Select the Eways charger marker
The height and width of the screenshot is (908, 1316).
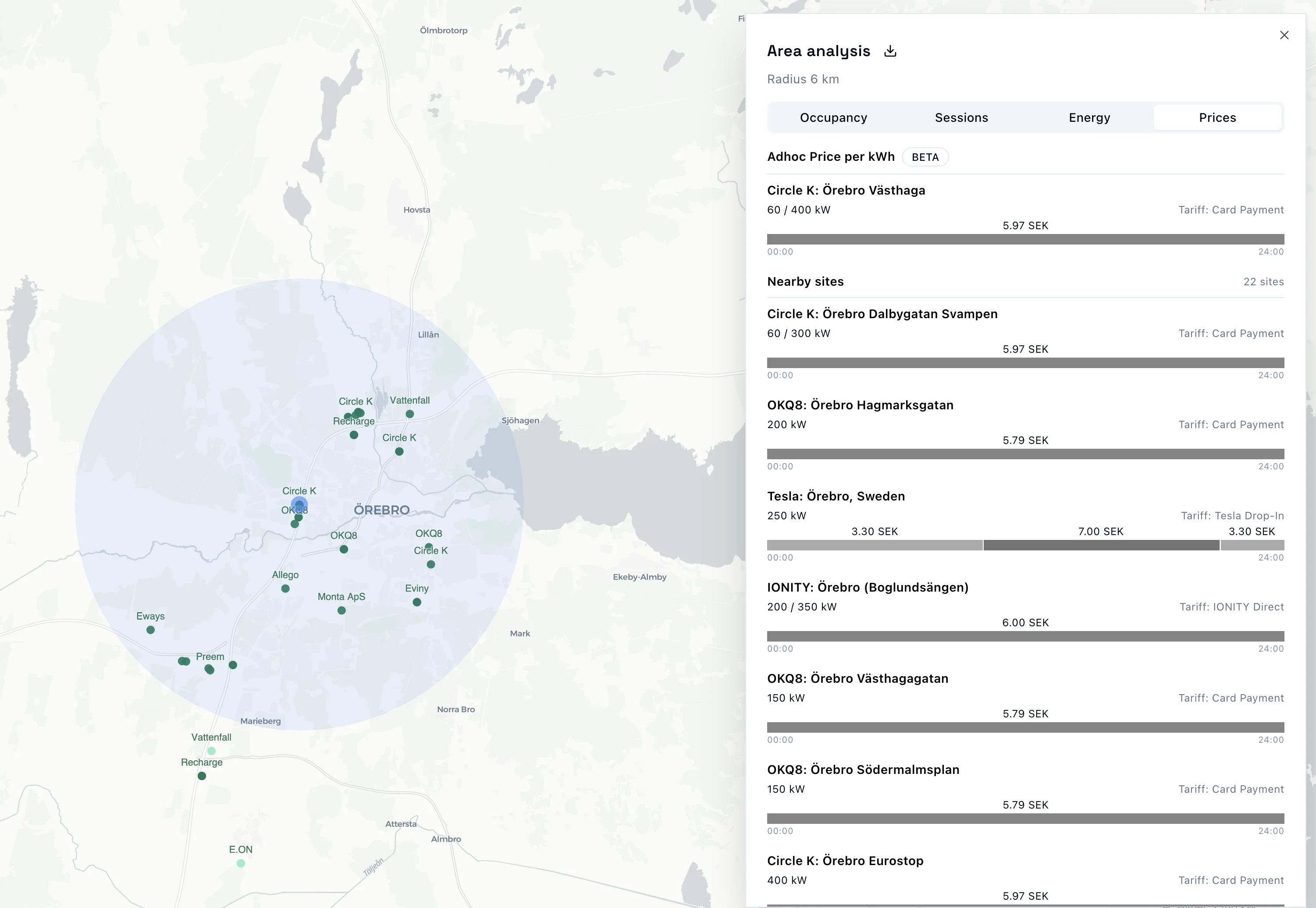150,630
